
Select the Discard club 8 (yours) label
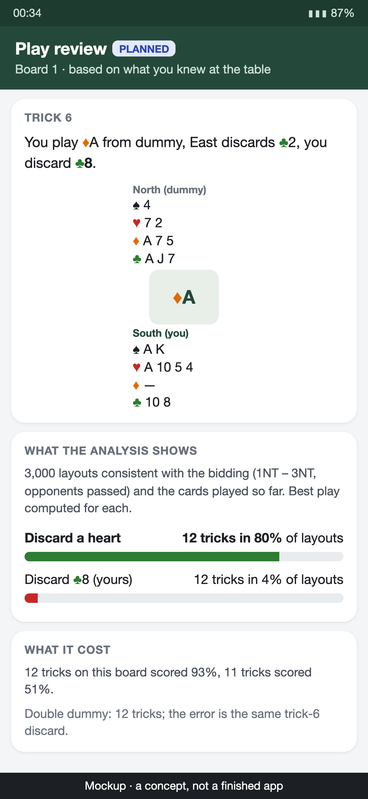(x=78, y=580)
